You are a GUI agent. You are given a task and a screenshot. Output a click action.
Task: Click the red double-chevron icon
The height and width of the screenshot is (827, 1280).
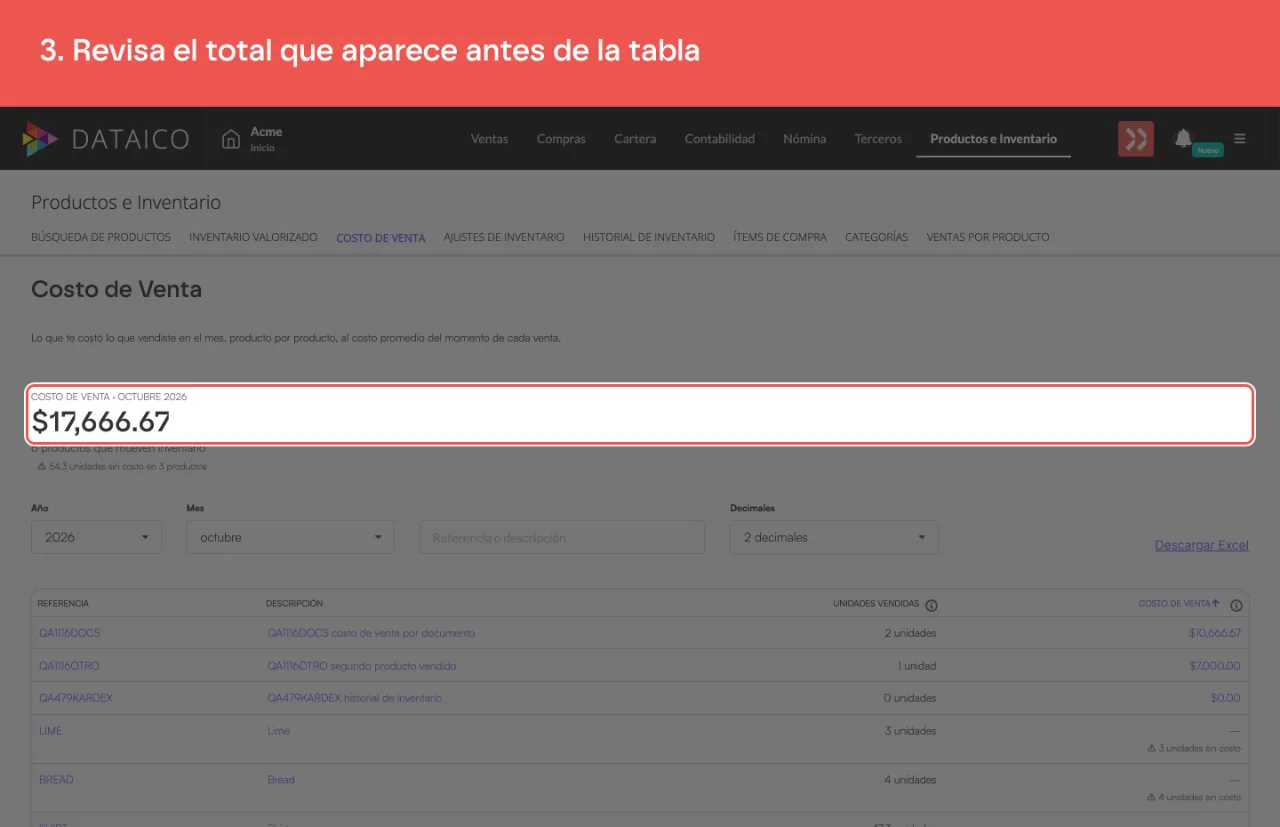coord(1136,139)
